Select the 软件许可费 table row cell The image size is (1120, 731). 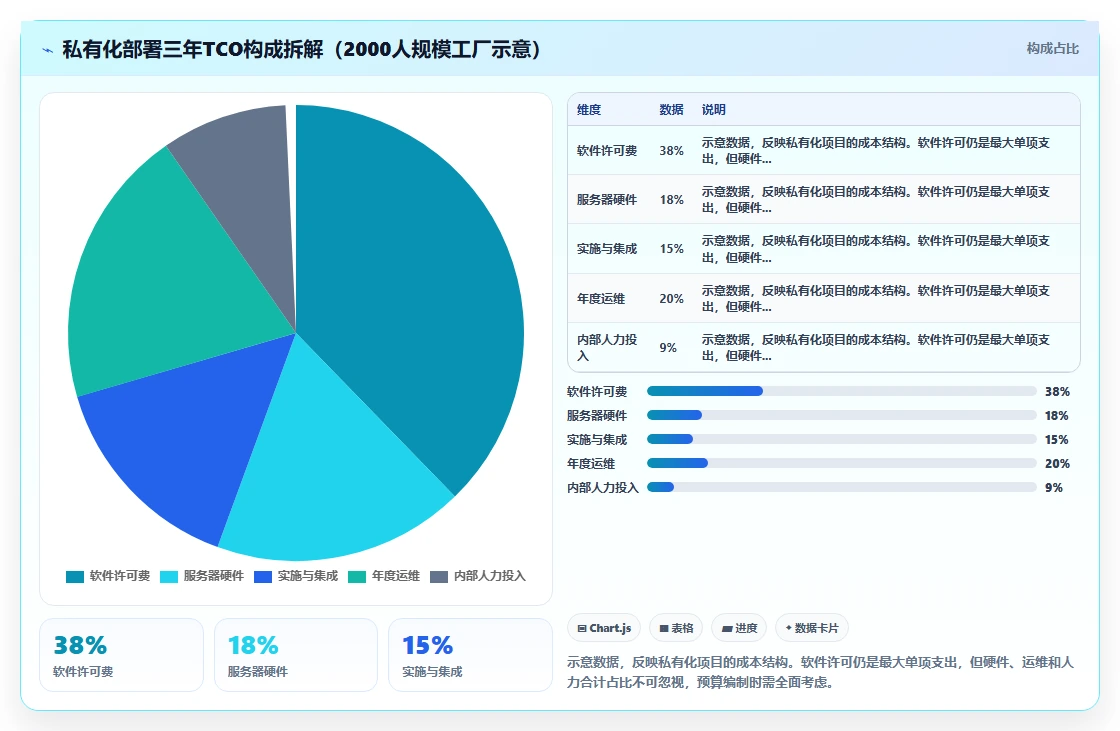coord(607,151)
